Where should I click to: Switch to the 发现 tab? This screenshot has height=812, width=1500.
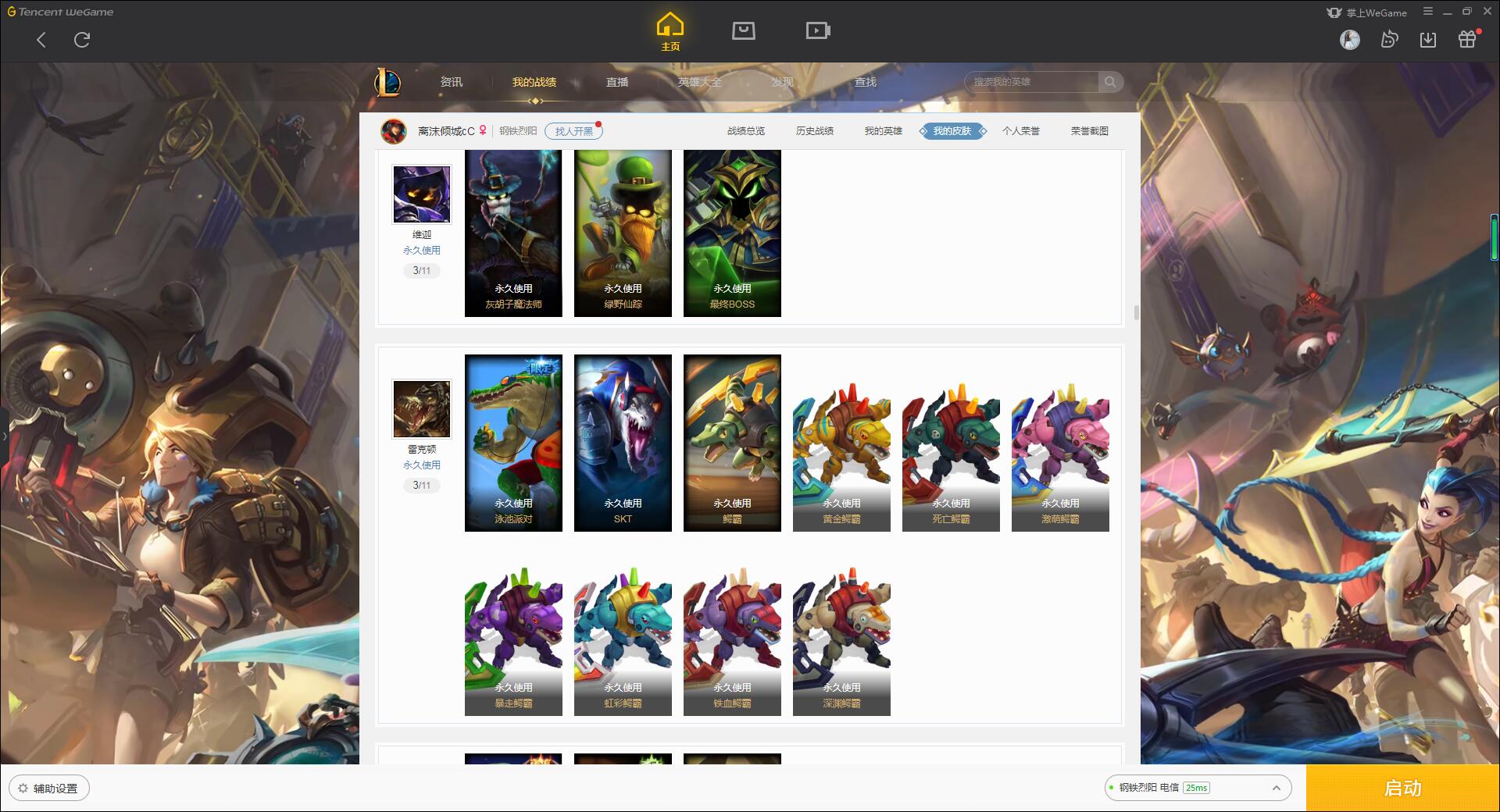coord(783,82)
